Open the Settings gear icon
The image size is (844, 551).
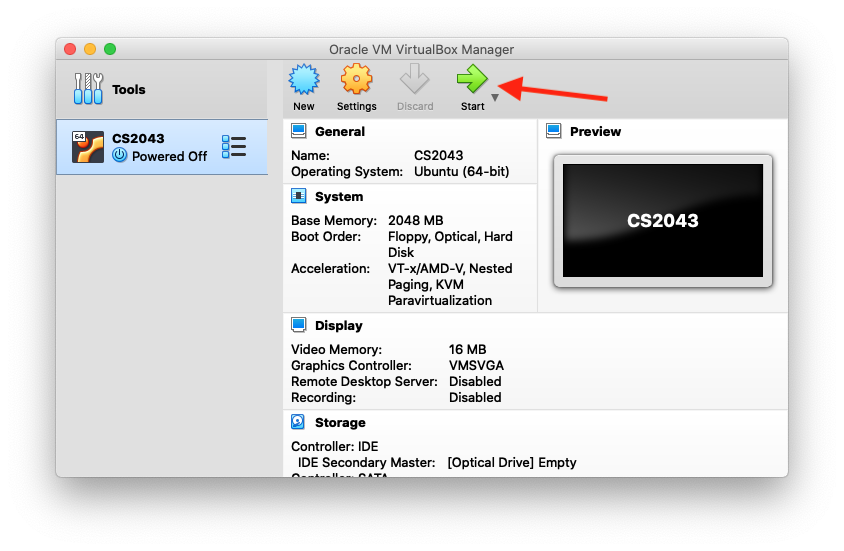[356, 79]
